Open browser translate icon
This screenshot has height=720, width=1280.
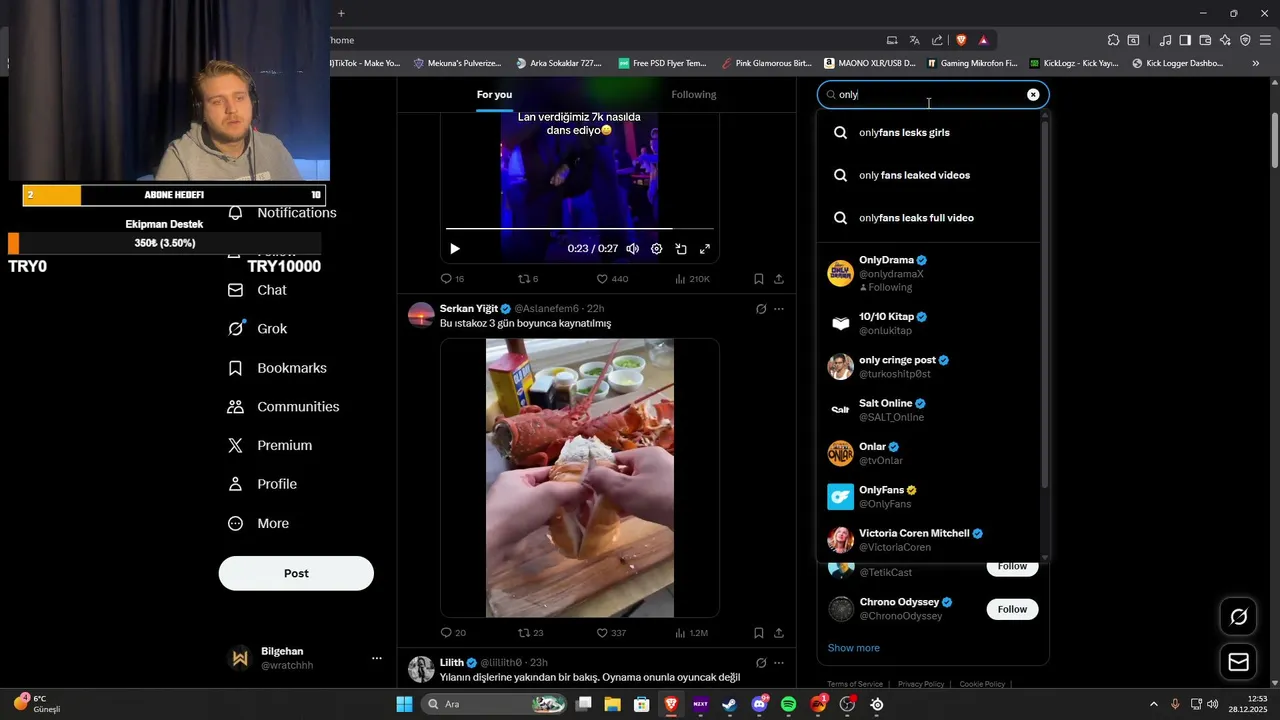(914, 40)
